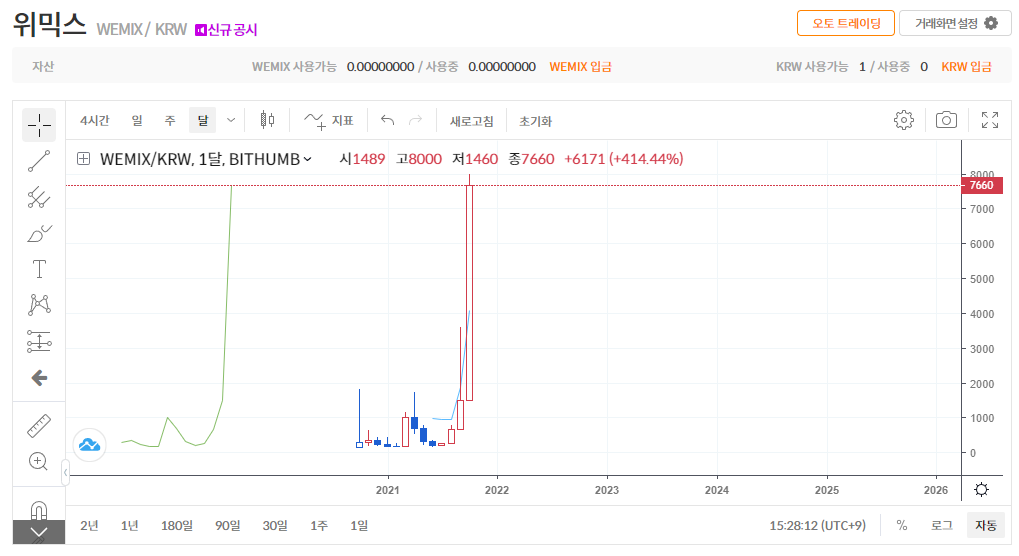
Task: Click the undo arrow
Action: pos(387,120)
